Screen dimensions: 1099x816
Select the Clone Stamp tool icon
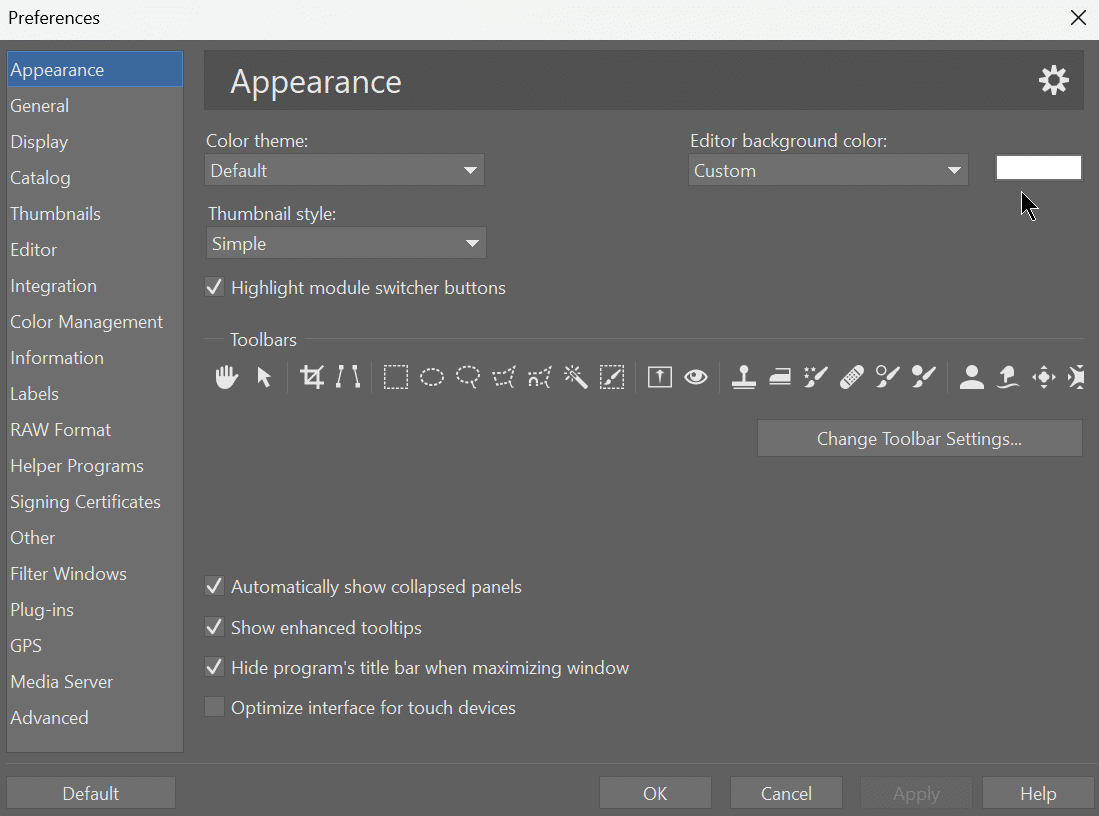click(743, 377)
